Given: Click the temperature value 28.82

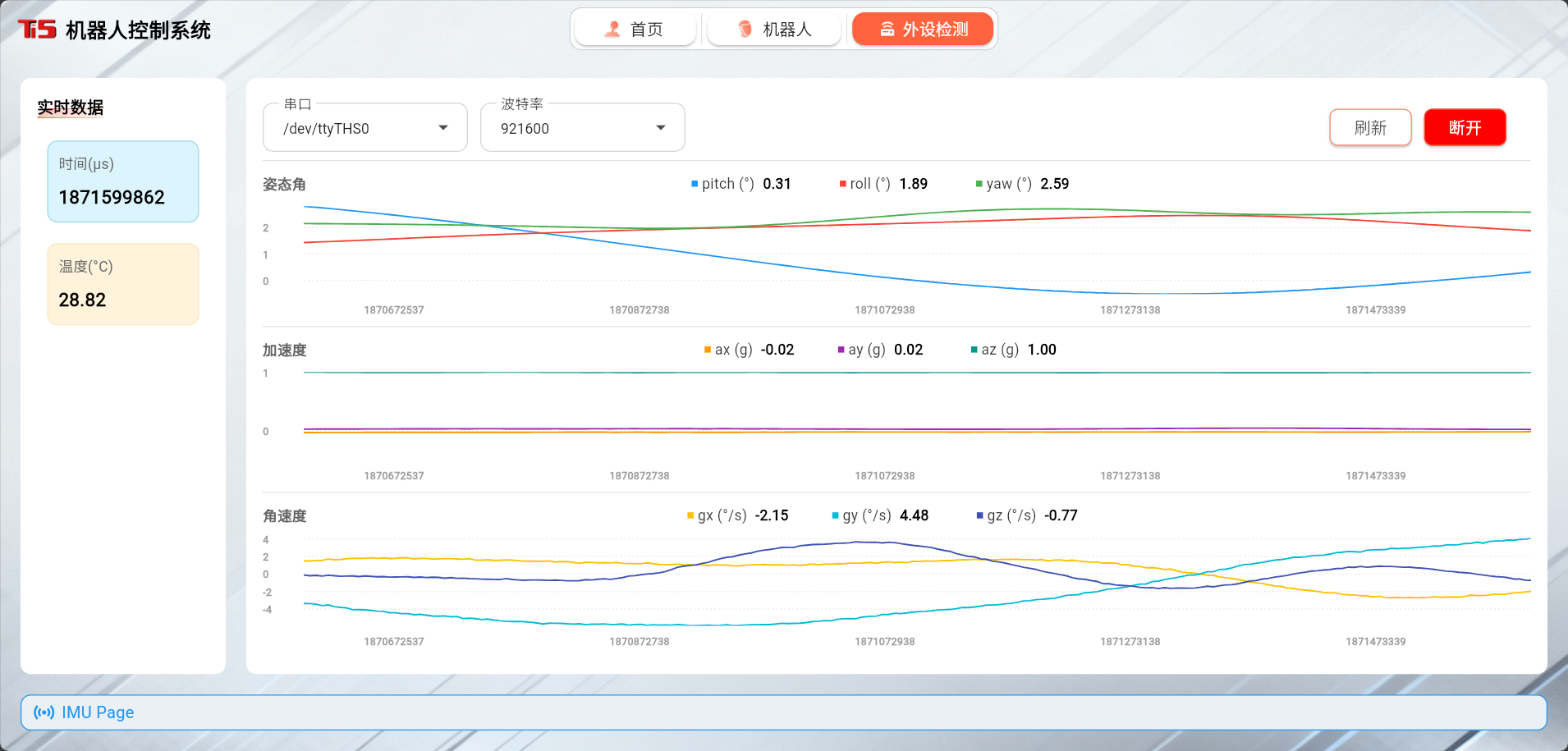Looking at the screenshot, I should [82, 300].
